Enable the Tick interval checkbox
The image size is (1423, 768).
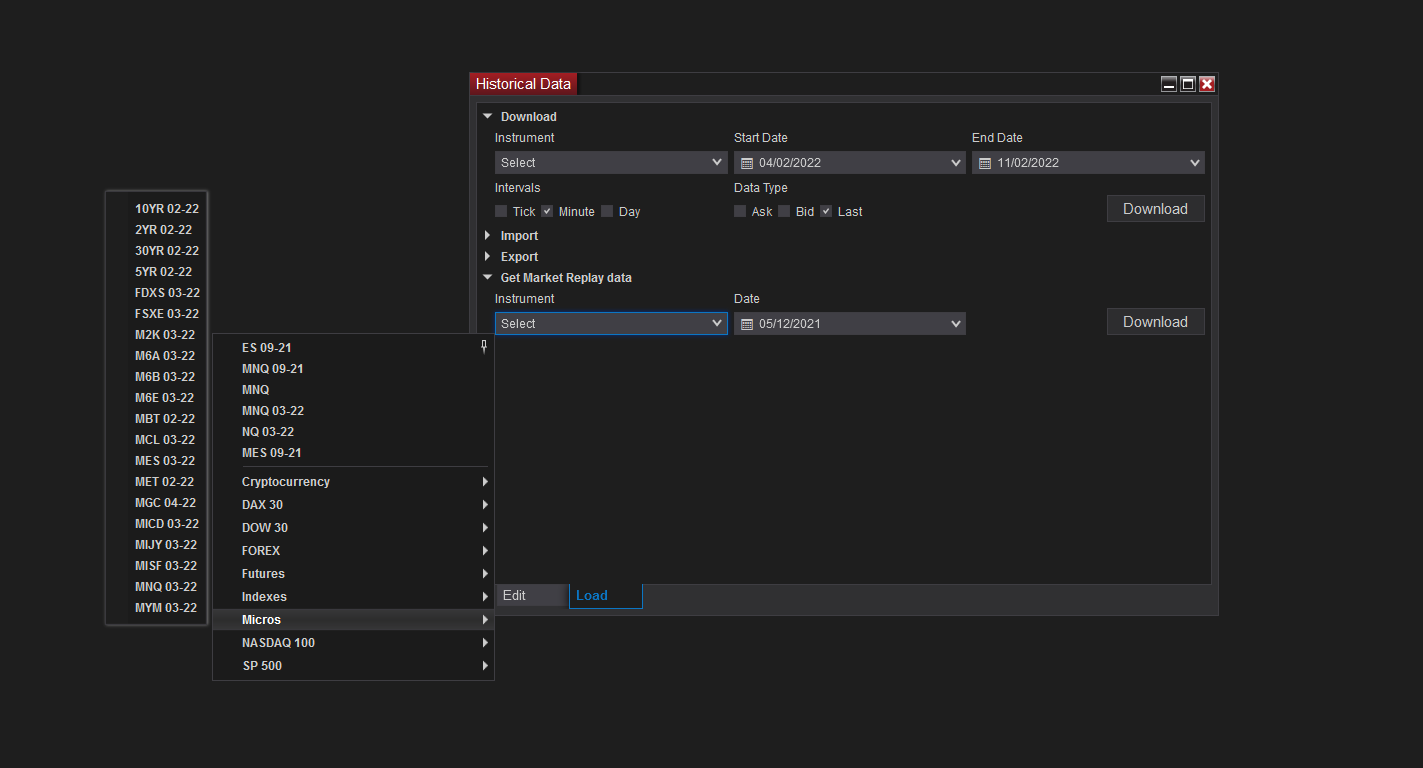tap(501, 211)
